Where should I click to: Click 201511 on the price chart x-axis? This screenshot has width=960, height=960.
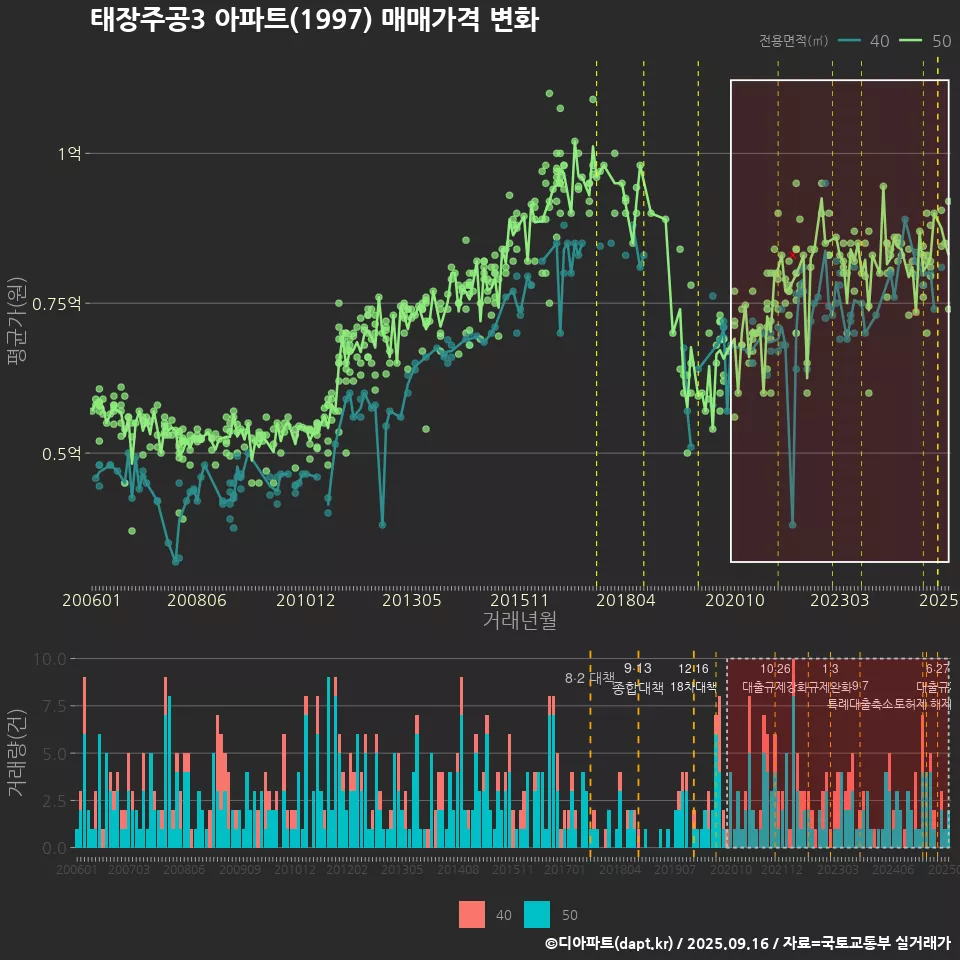point(519,600)
